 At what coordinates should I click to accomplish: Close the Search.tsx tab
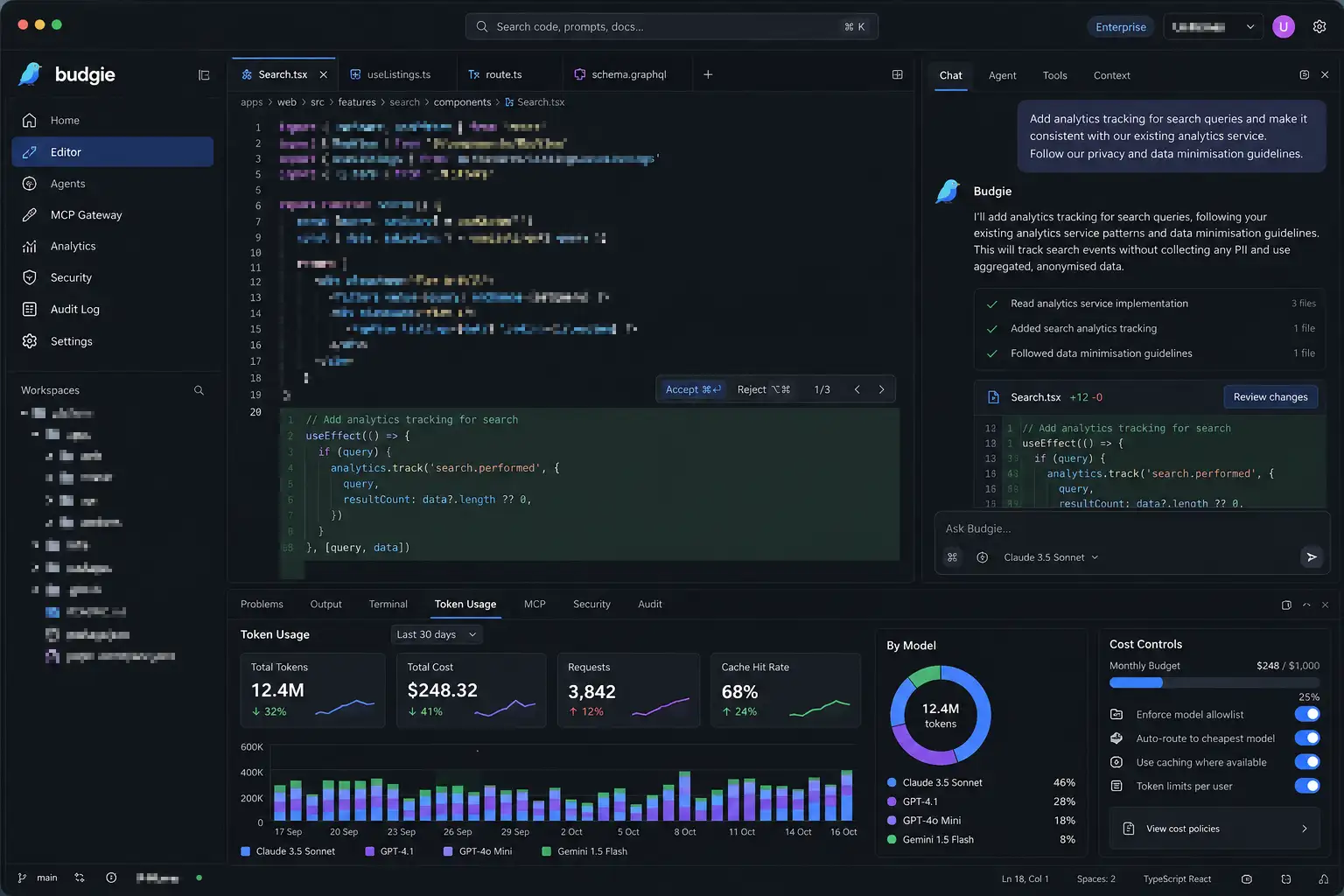coord(323,74)
